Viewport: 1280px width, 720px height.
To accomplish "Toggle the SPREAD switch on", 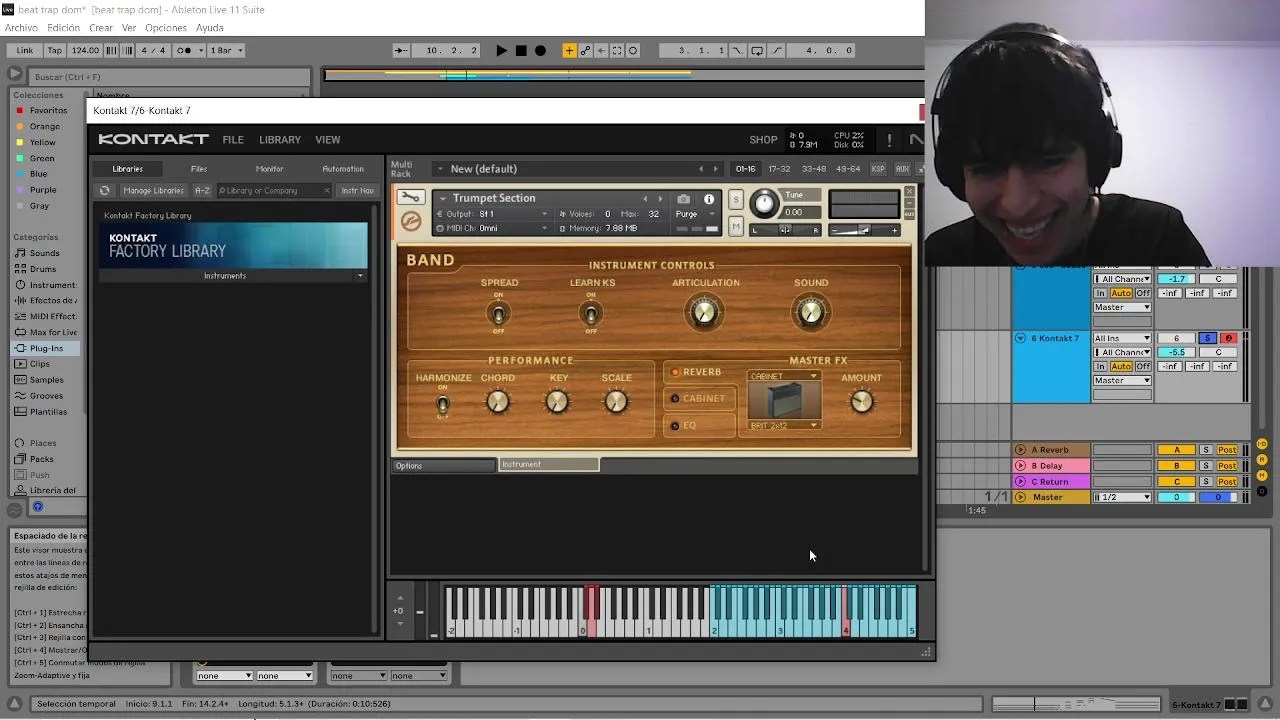I will (x=498, y=314).
